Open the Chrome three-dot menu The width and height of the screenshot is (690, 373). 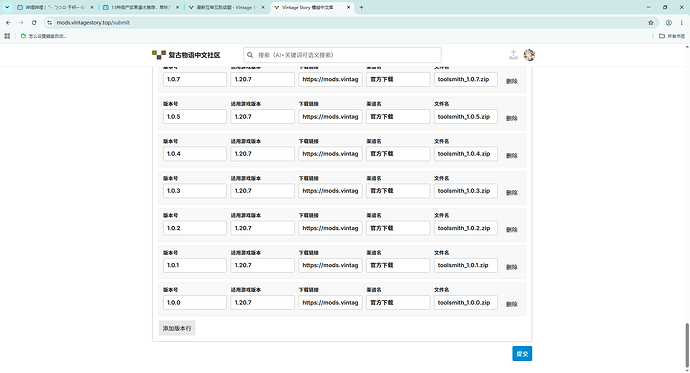point(681,22)
